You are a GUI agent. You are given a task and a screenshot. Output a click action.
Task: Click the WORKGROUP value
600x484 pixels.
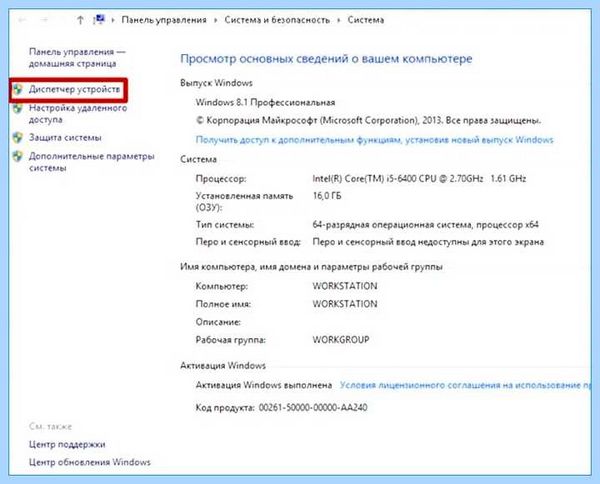(x=341, y=340)
